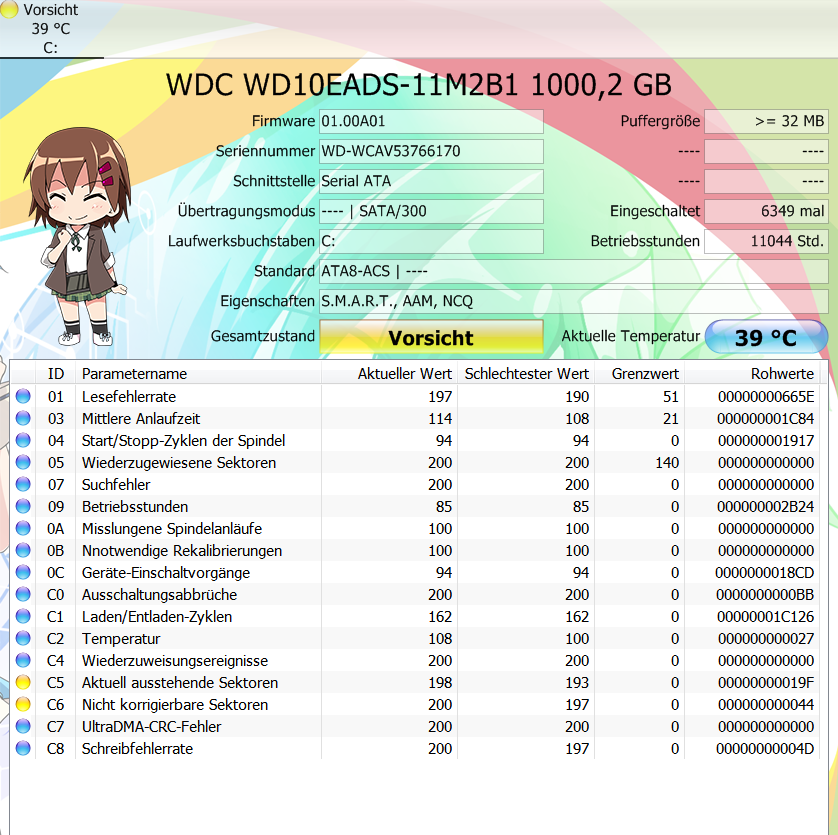838x835 pixels.
Task: Click the Aktueller Wert column header
Action: tap(389, 374)
